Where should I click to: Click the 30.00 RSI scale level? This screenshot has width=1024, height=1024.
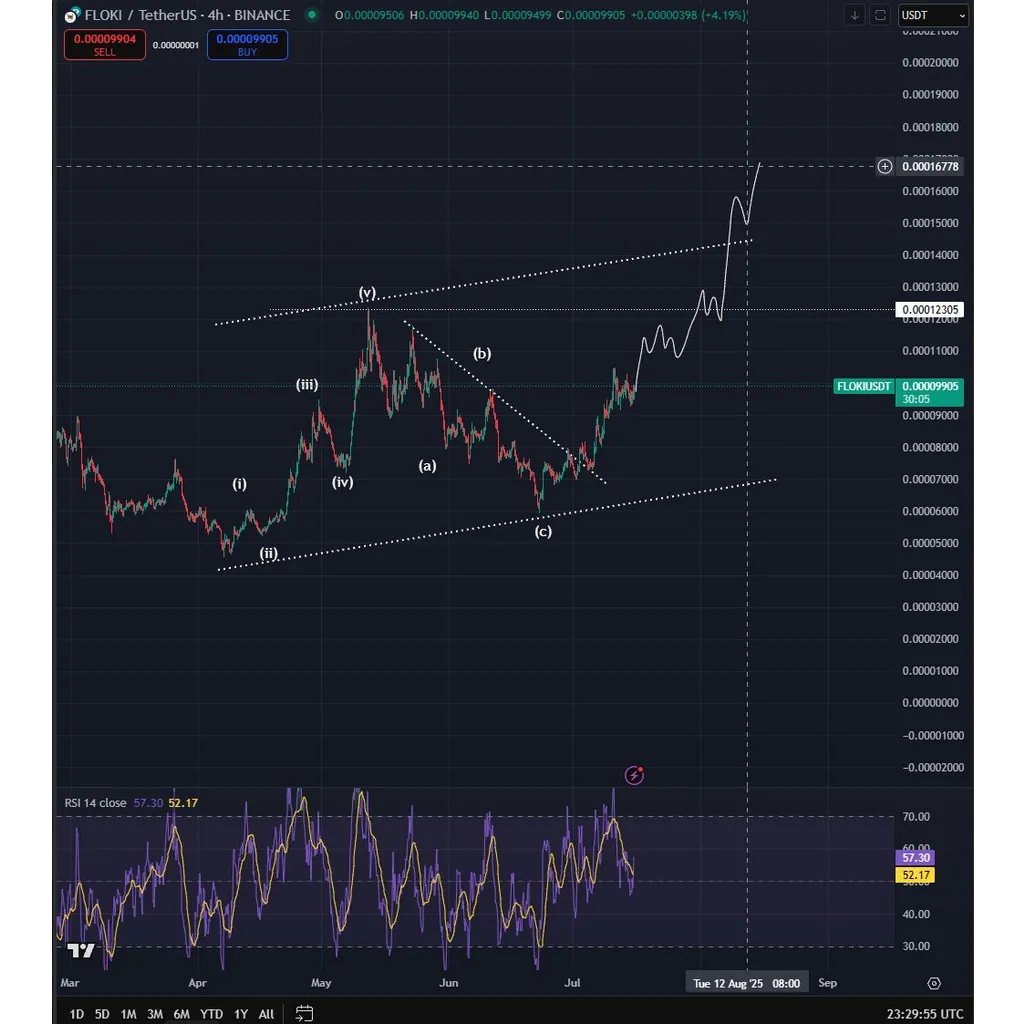pos(916,946)
